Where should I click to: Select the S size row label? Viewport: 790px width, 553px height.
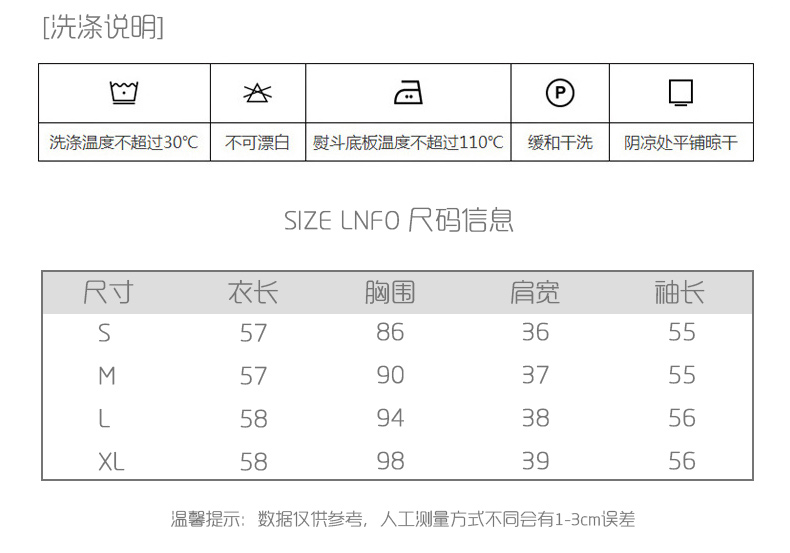tap(105, 333)
